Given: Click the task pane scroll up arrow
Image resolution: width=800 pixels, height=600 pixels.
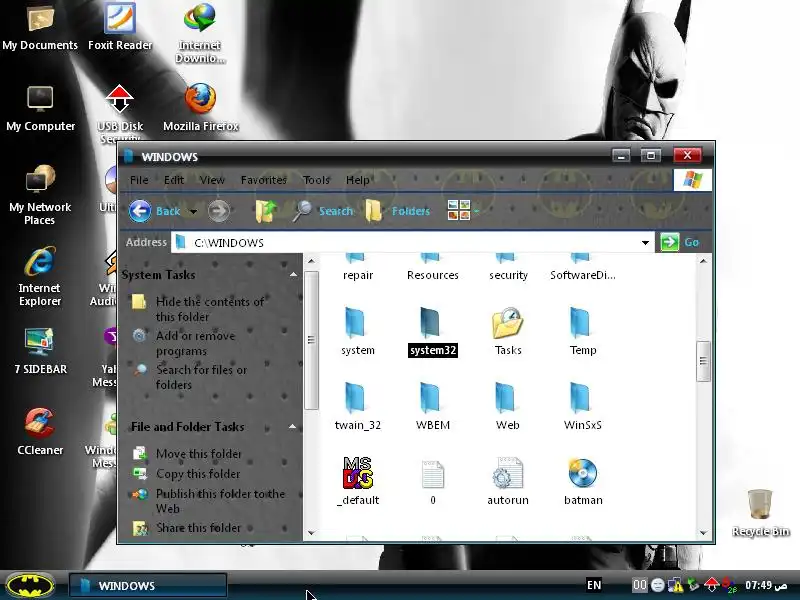Looking at the screenshot, I should click(311, 261).
